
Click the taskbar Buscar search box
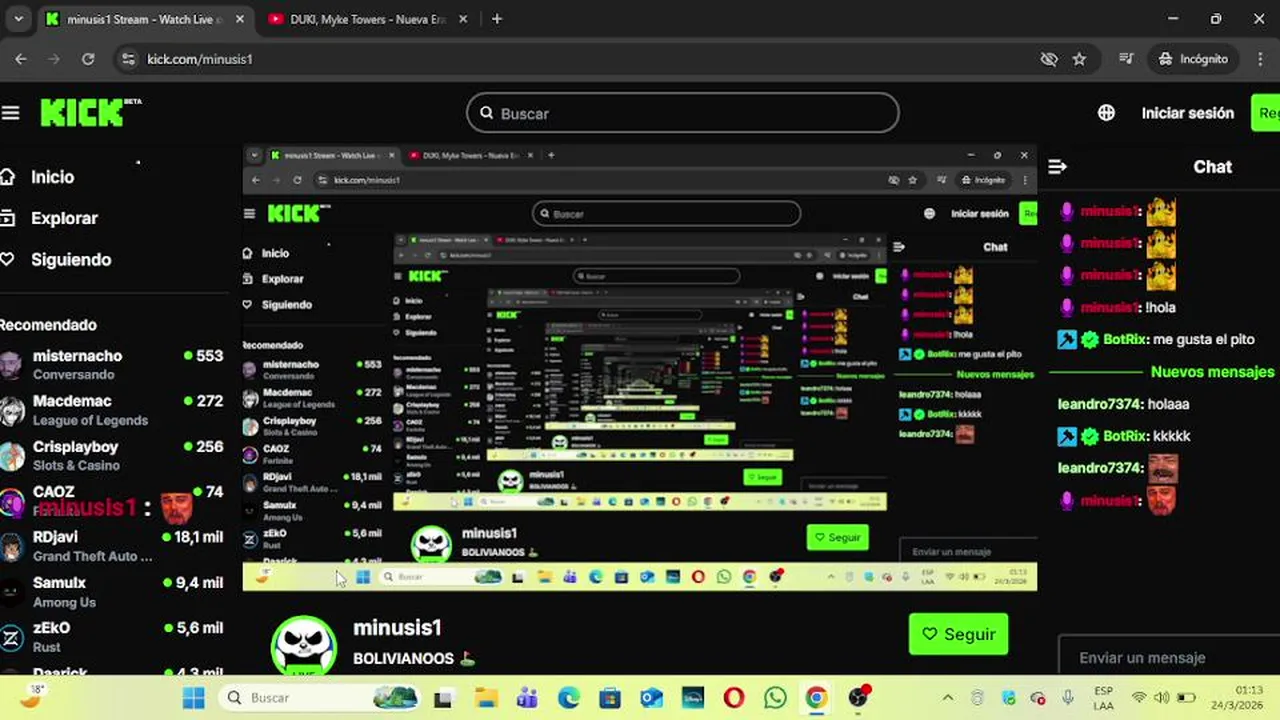coord(319,698)
